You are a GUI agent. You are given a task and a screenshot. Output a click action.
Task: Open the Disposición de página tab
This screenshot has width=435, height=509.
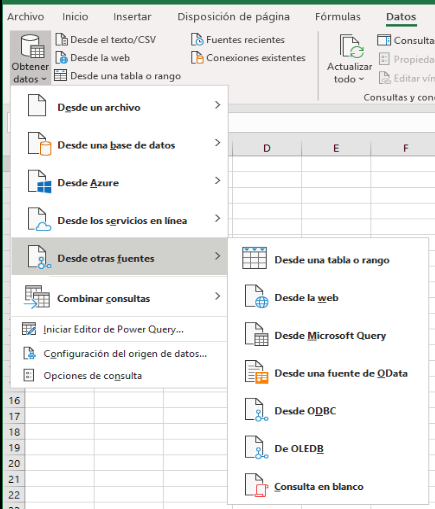tap(233, 17)
